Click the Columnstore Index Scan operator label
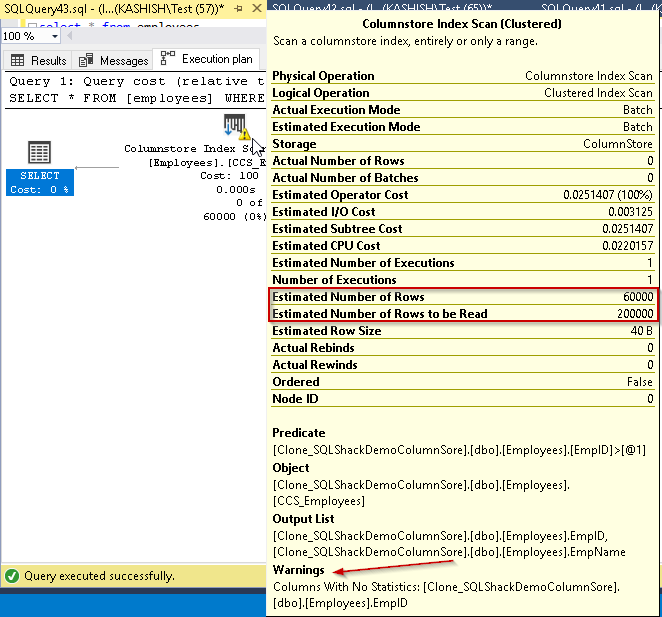662x617 pixels. coord(194,149)
